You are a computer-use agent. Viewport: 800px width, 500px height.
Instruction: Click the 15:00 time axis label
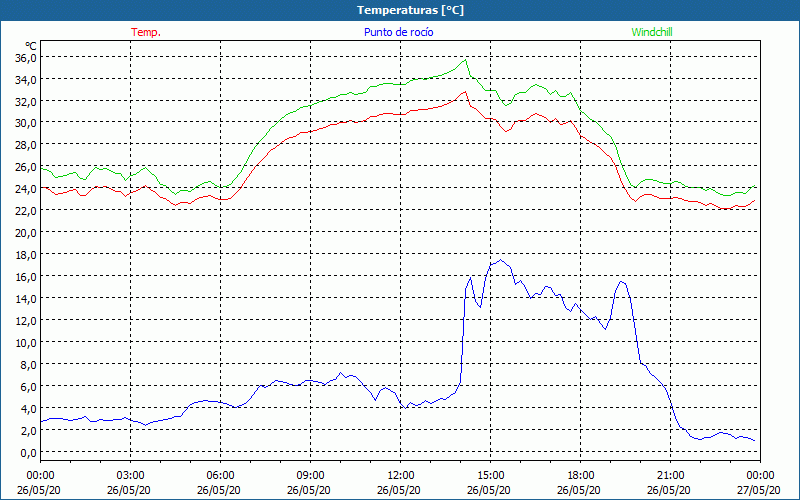click(x=490, y=476)
